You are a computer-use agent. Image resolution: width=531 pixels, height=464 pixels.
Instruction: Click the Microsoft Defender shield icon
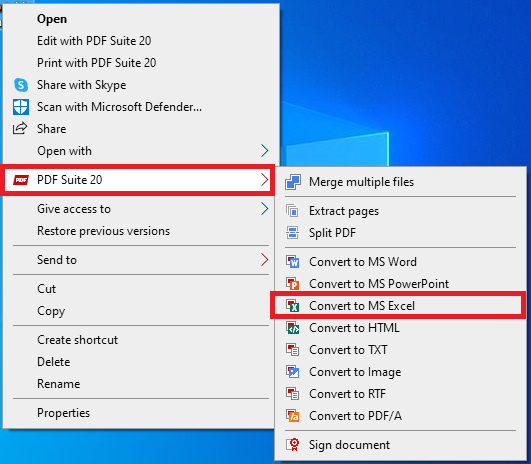coord(21,107)
